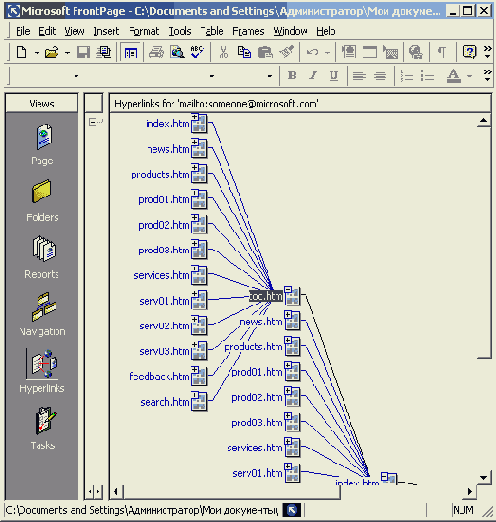
Task: Open the Frames menu
Action: coord(248,31)
